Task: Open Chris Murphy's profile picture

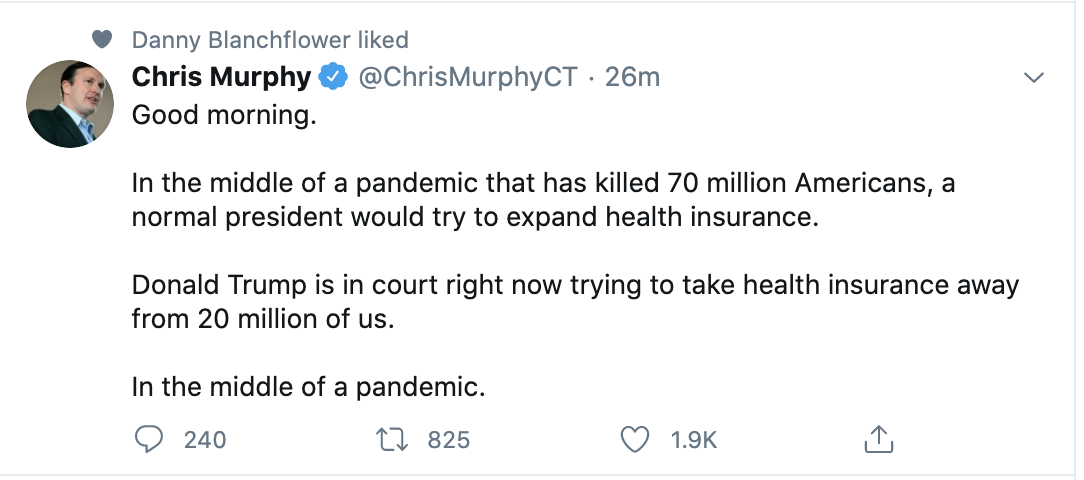Action: point(69,104)
